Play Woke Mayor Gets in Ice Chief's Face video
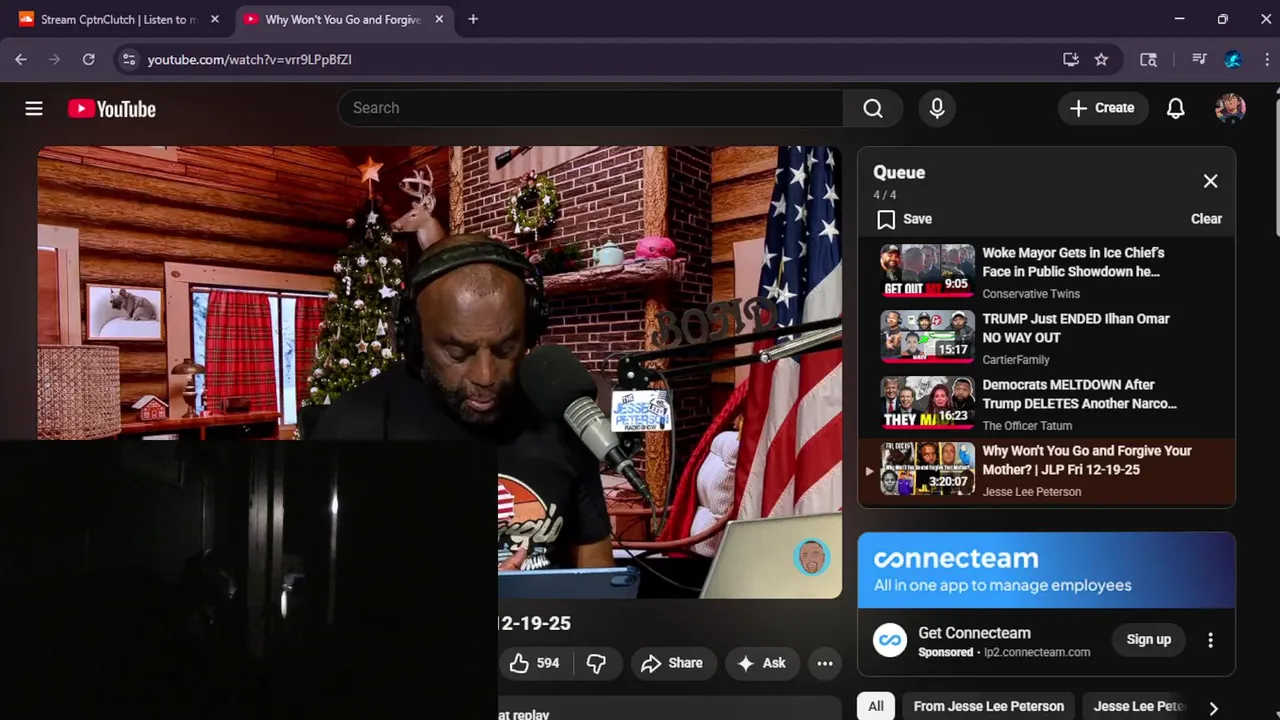 coord(1046,272)
